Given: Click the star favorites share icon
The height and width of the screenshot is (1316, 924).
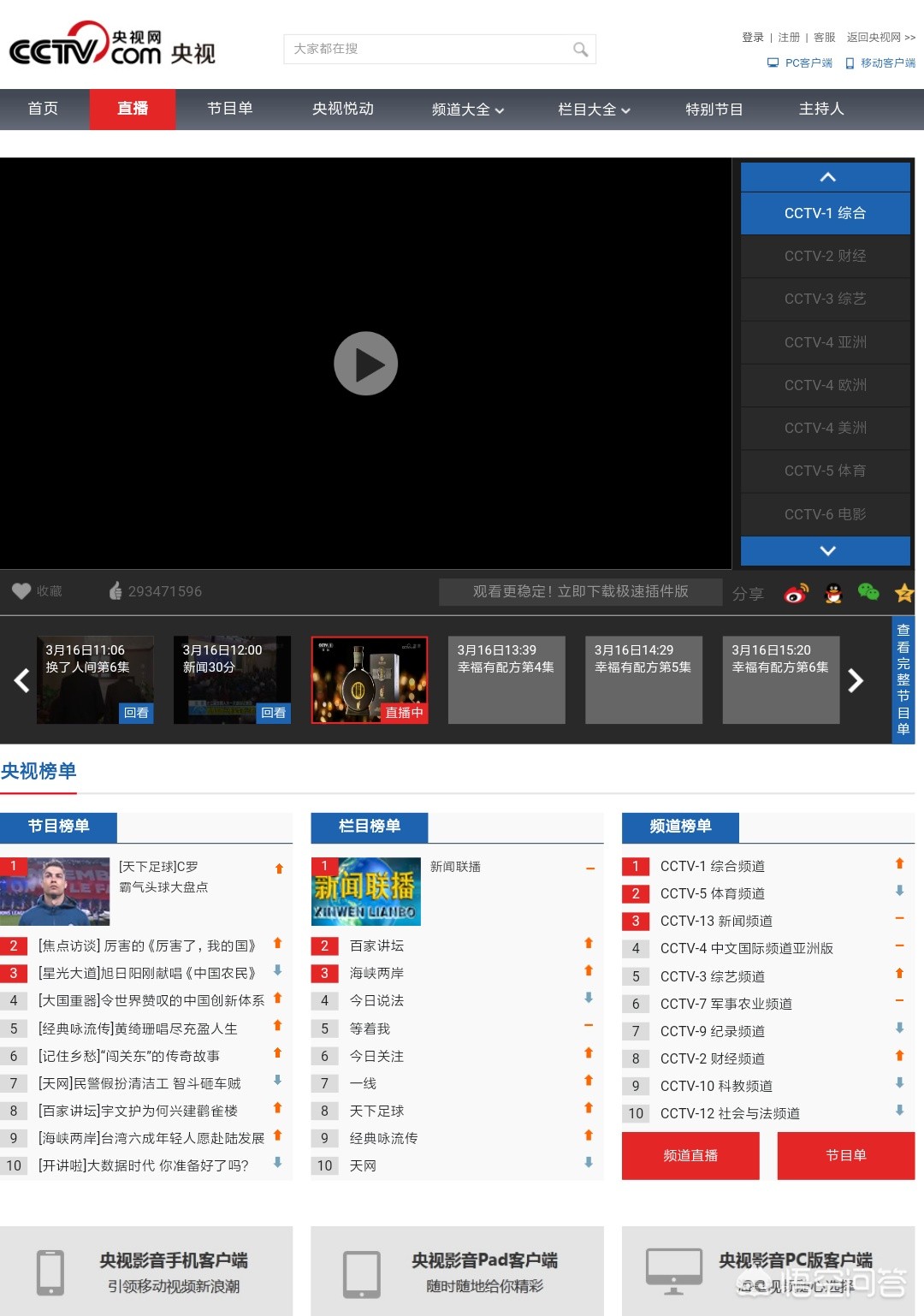Looking at the screenshot, I should pyautogui.click(x=903, y=592).
